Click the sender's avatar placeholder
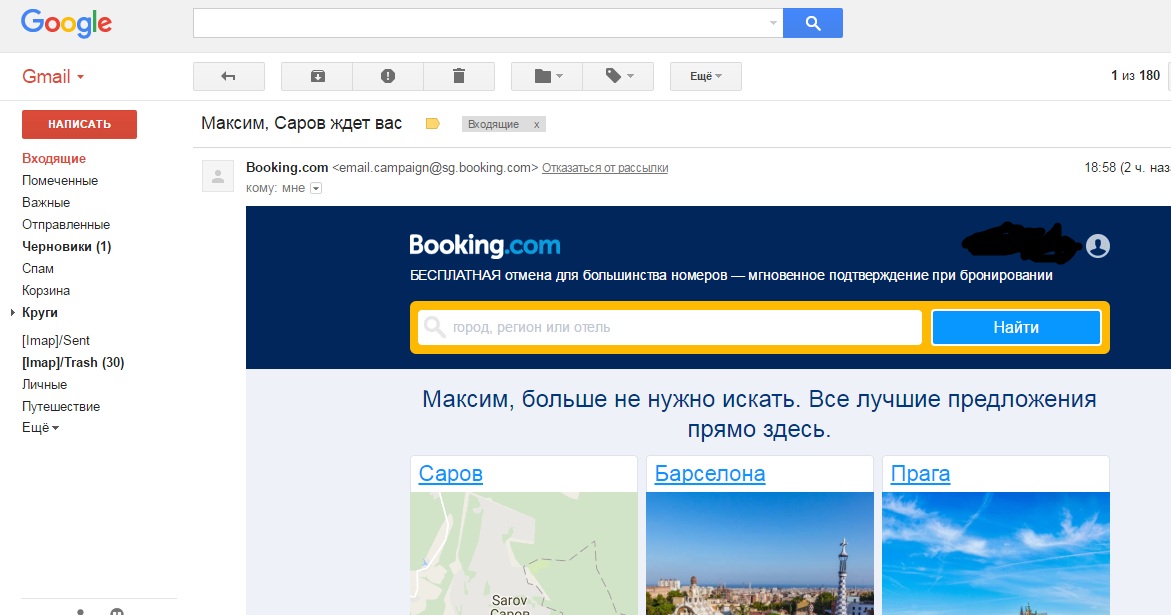 coord(217,176)
